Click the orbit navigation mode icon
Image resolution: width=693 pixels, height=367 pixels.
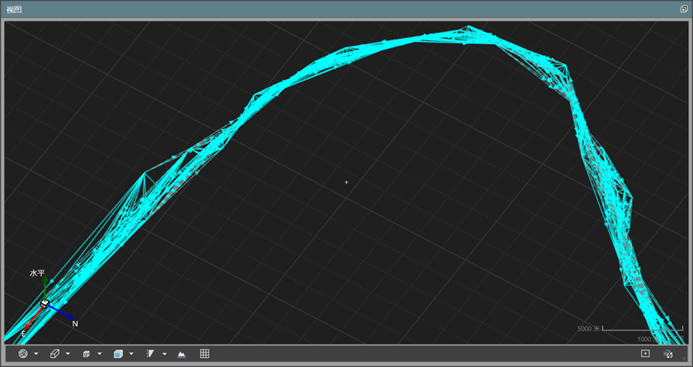click(23, 354)
